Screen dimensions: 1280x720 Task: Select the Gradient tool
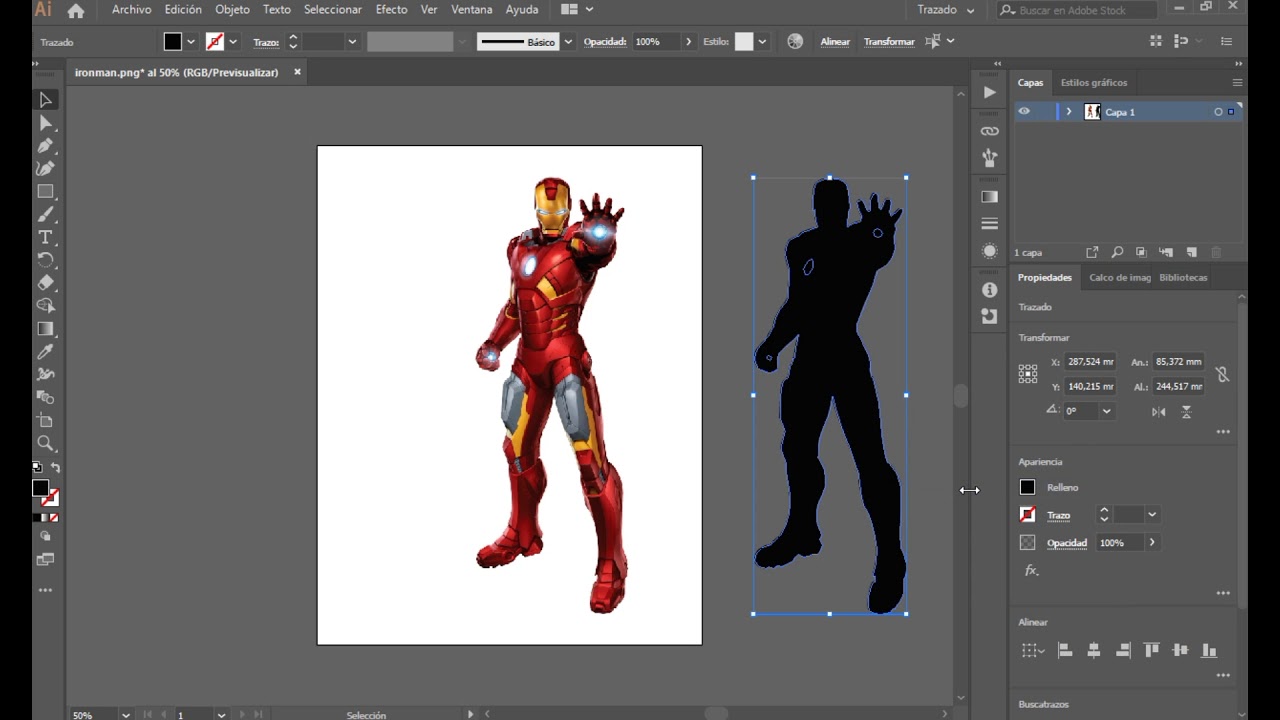tap(45, 329)
